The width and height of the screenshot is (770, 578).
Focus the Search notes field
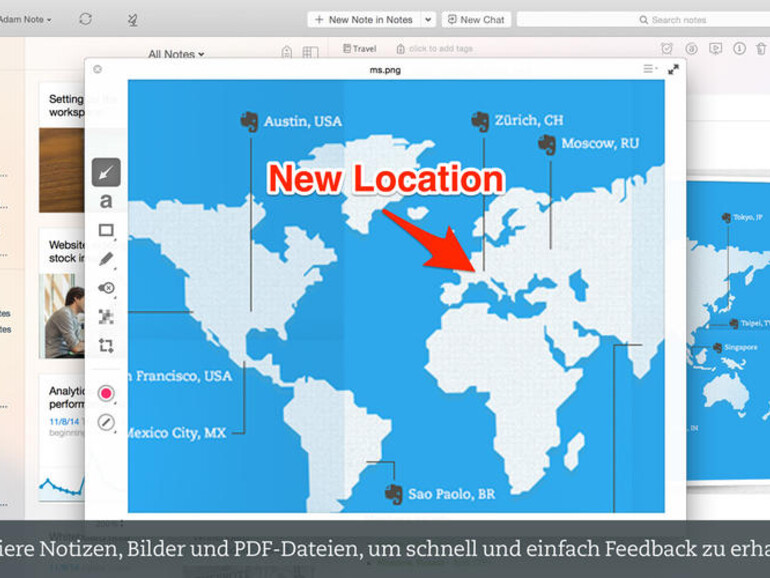(x=643, y=20)
